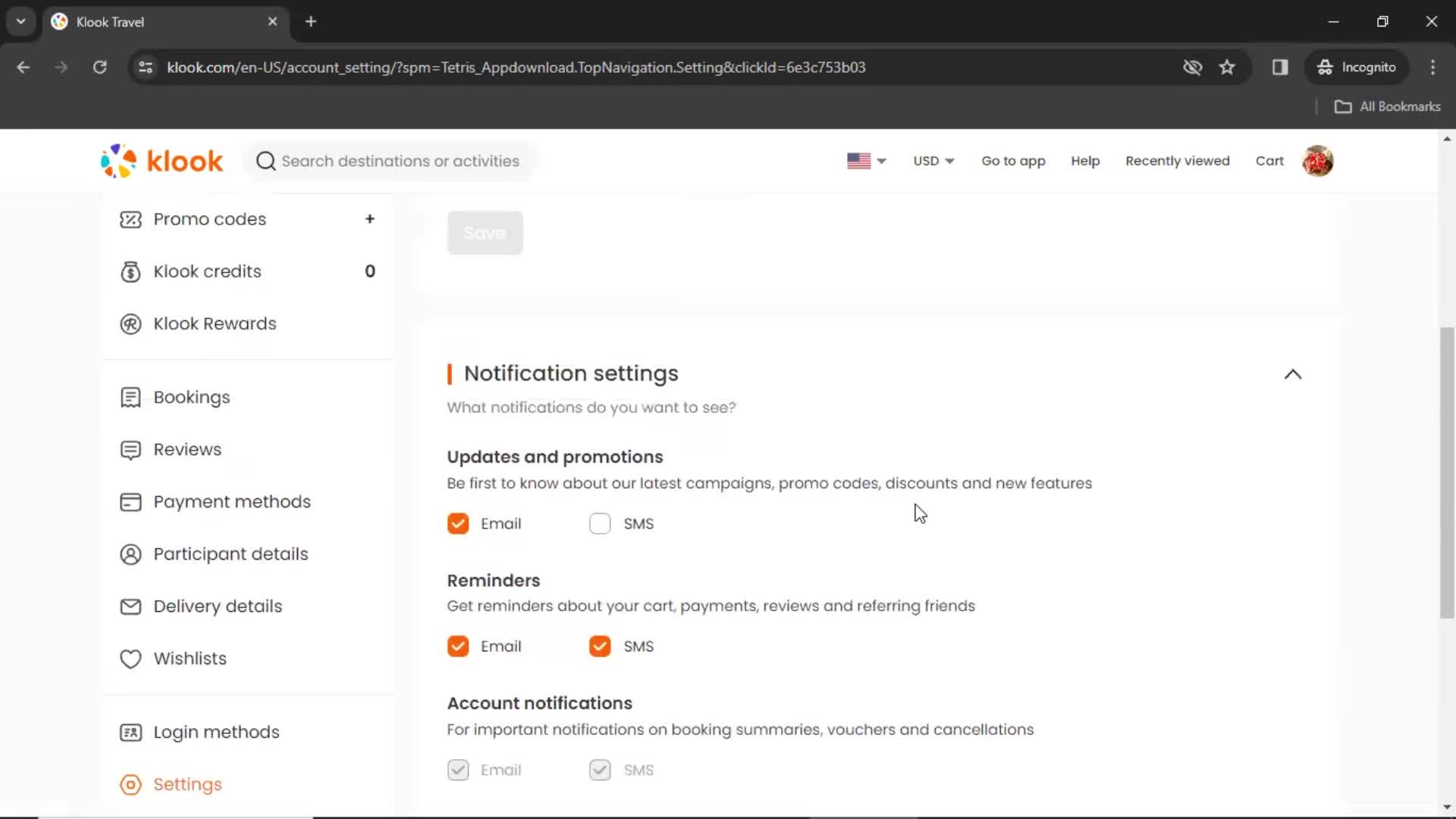
Task: Click the Payment methods card icon
Action: point(130,502)
